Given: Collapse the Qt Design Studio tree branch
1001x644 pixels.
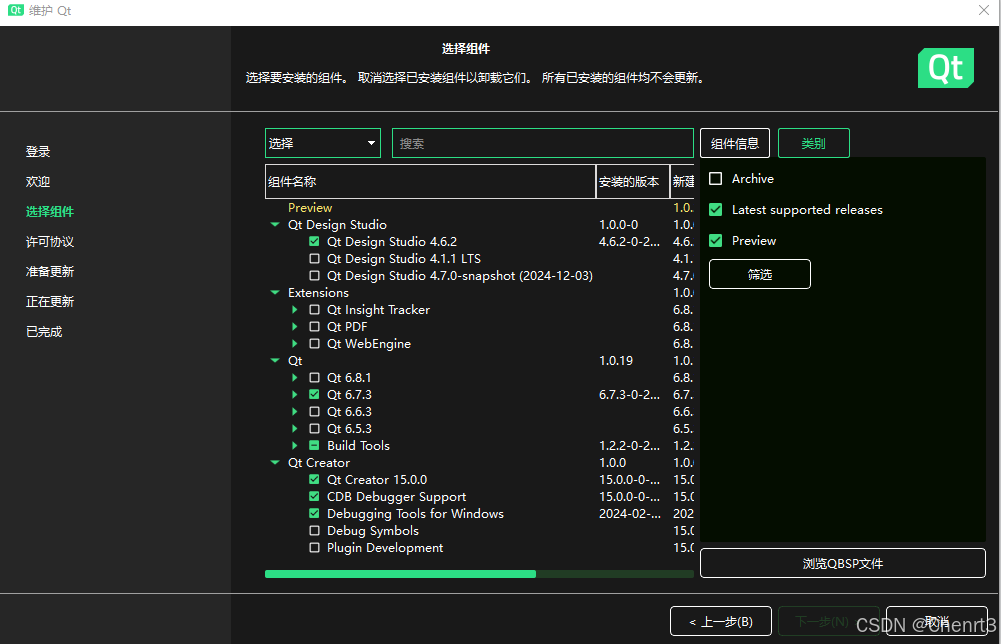Looking at the screenshot, I should tap(275, 224).
